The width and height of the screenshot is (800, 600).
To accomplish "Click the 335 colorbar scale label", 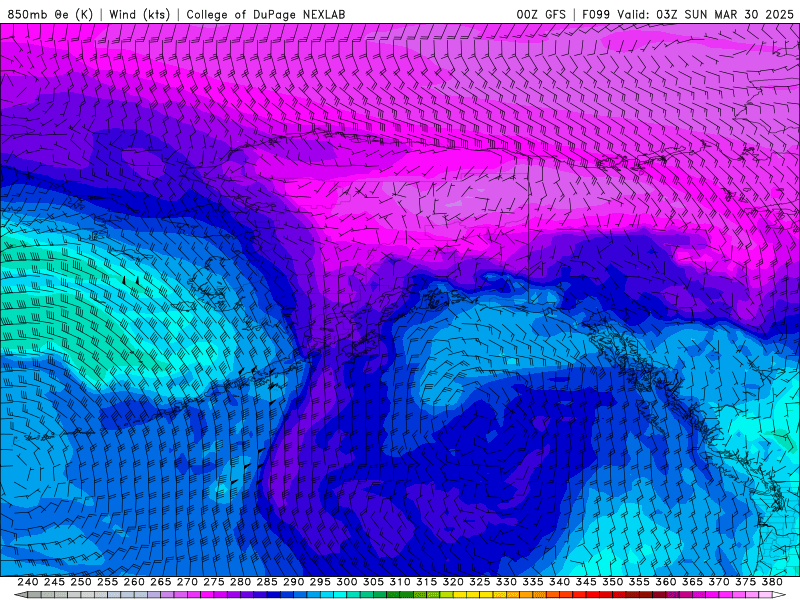I will (533, 582).
